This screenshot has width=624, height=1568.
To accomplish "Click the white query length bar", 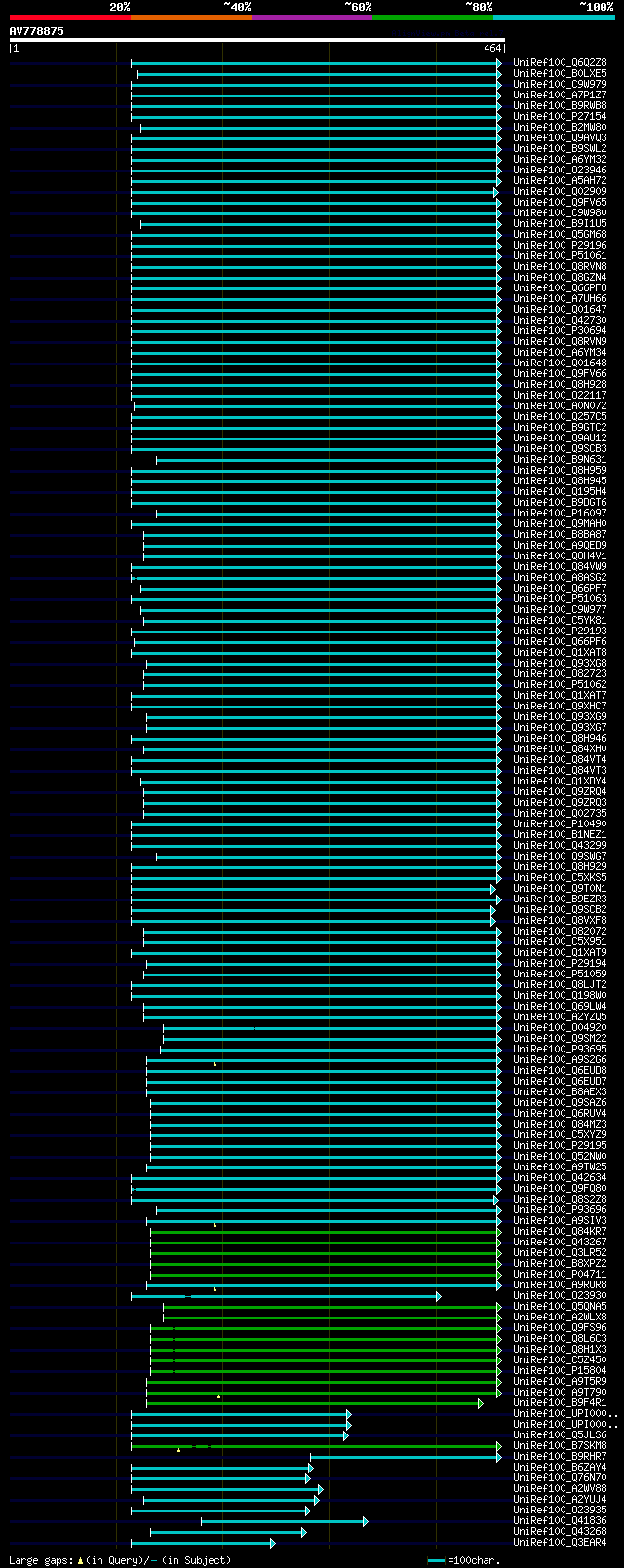I will click(x=257, y=40).
